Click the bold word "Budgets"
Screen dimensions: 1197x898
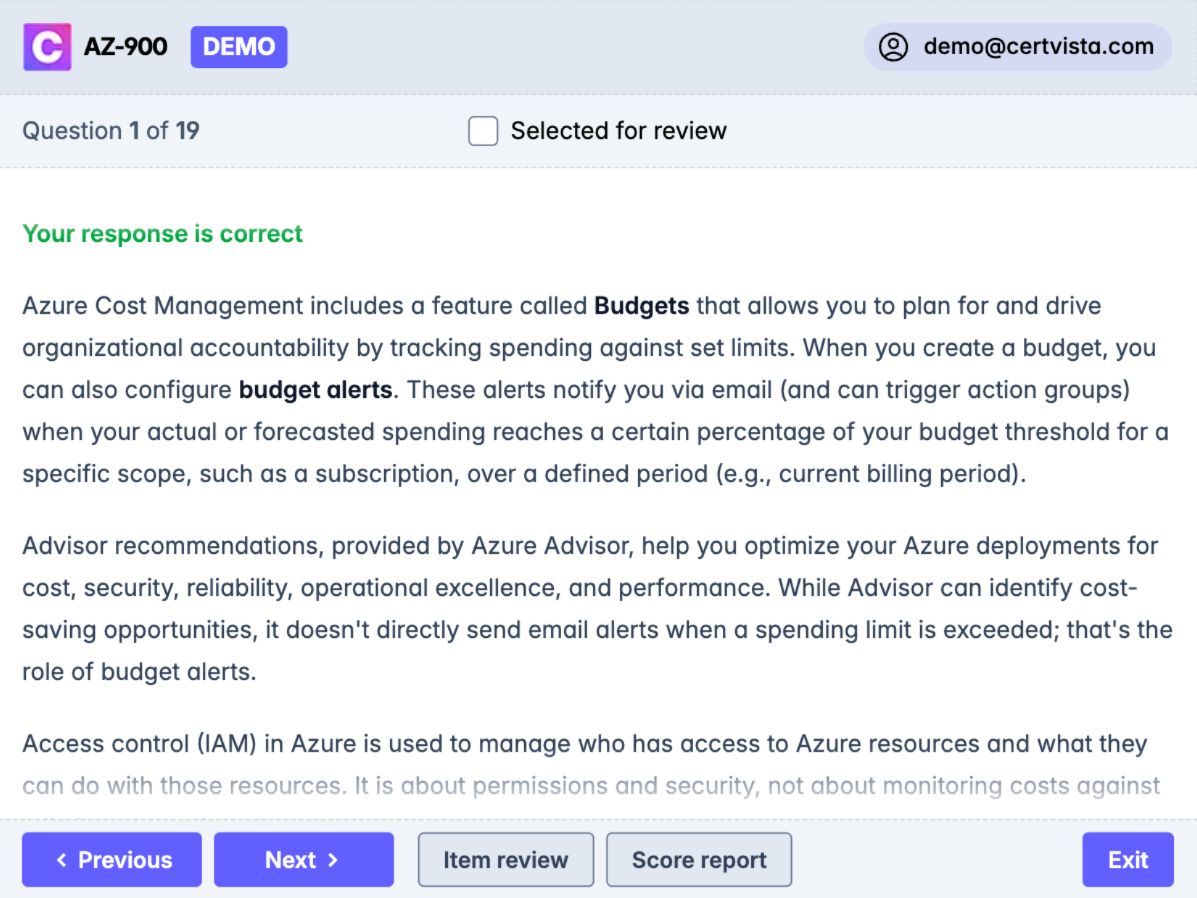[x=641, y=306]
